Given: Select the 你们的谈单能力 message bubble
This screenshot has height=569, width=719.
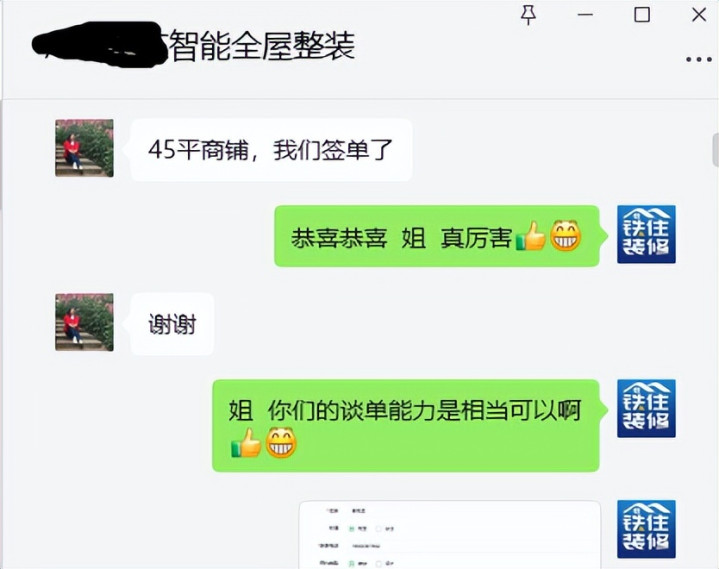Looking at the screenshot, I should point(406,425).
